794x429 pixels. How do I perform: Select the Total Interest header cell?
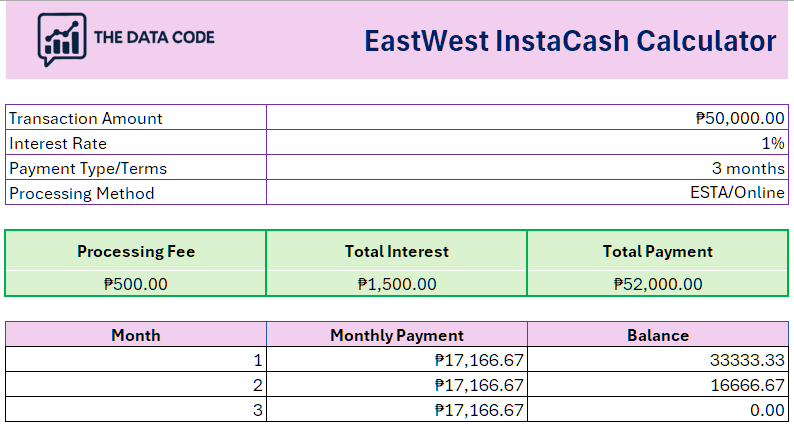[x=396, y=251]
